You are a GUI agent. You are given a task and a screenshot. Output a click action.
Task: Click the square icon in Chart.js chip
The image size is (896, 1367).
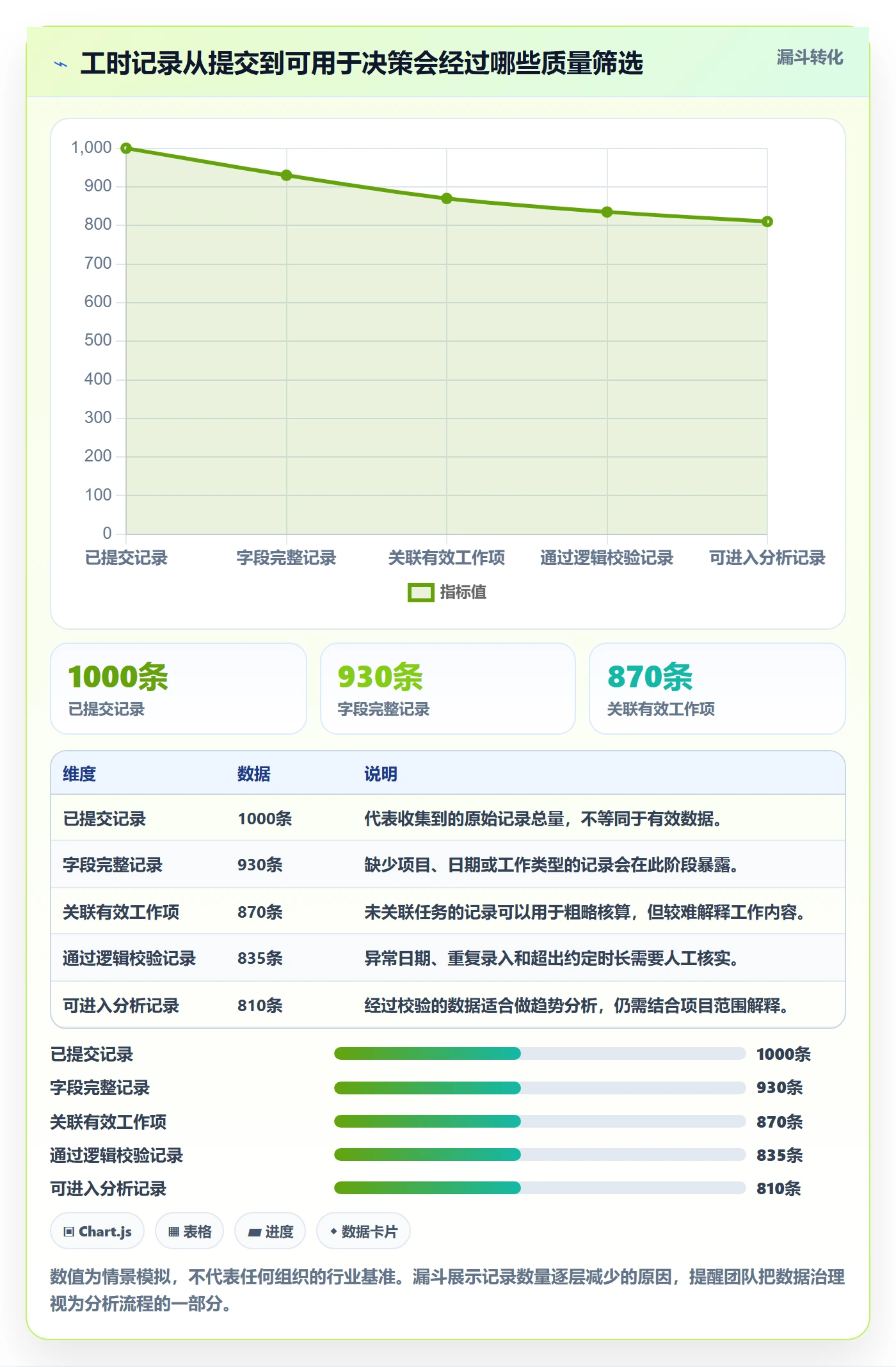coord(69,1232)
